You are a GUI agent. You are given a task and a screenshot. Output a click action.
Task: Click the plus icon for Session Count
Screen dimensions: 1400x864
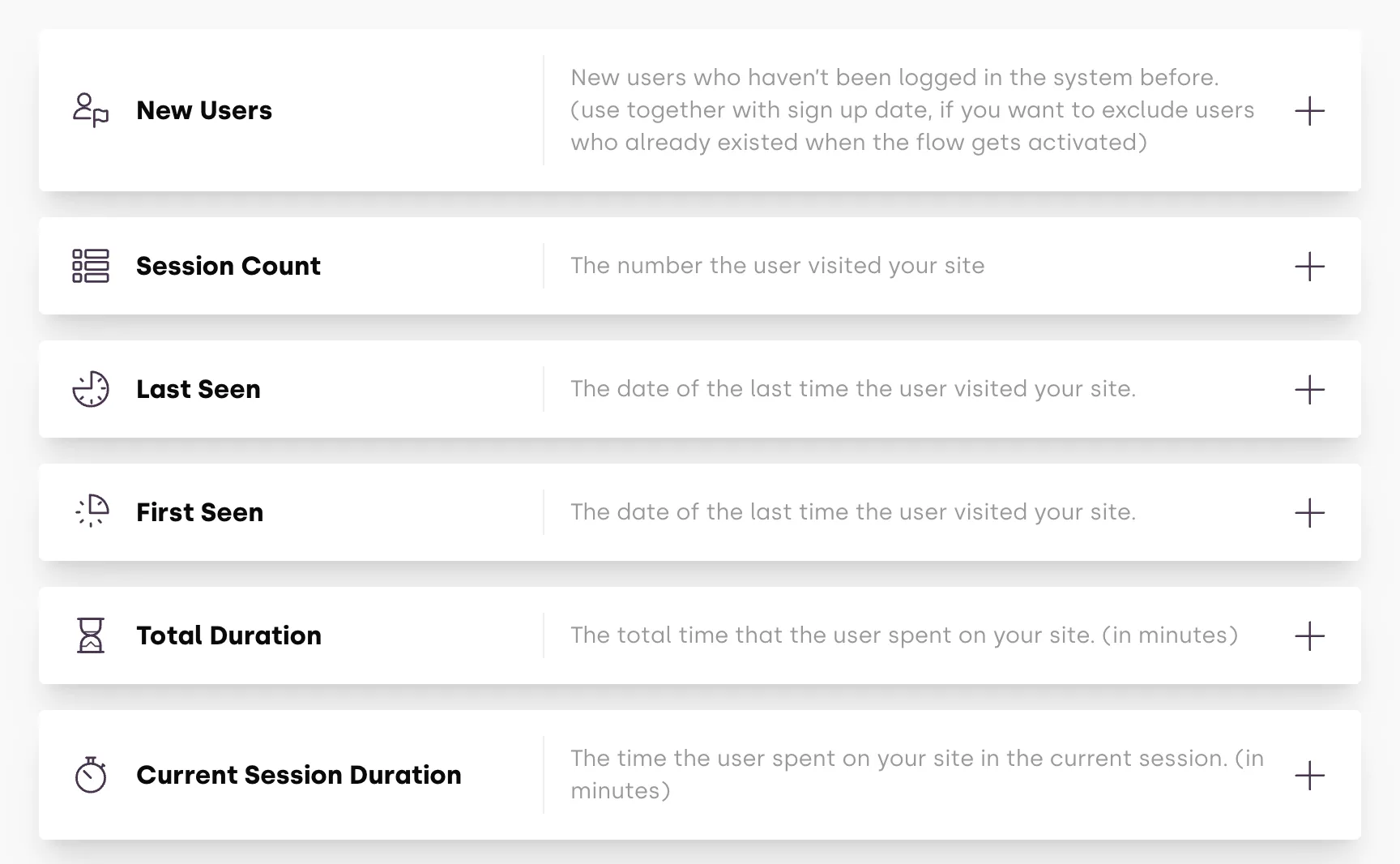pyautogui.click(x=1310, y=266)
